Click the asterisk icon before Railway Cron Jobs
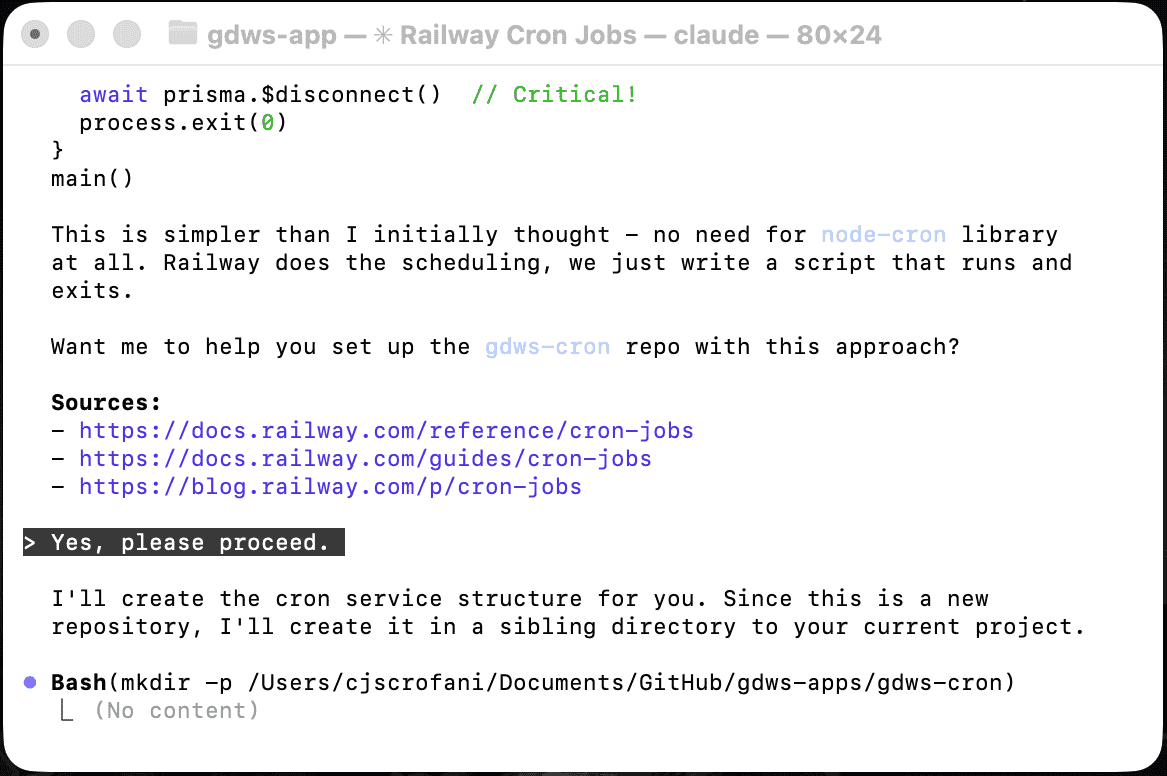 pyautogui.click(x=381, y=35)
